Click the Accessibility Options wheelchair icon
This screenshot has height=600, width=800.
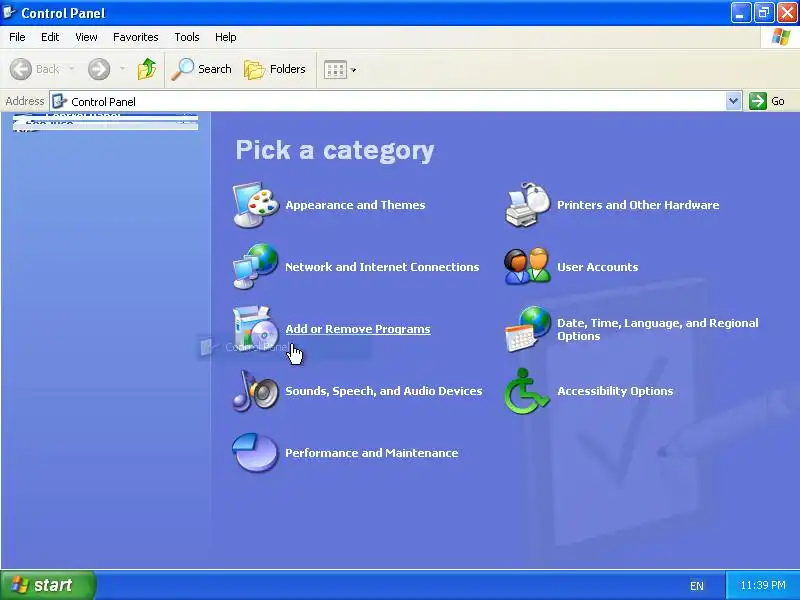[x=528, y=391]
